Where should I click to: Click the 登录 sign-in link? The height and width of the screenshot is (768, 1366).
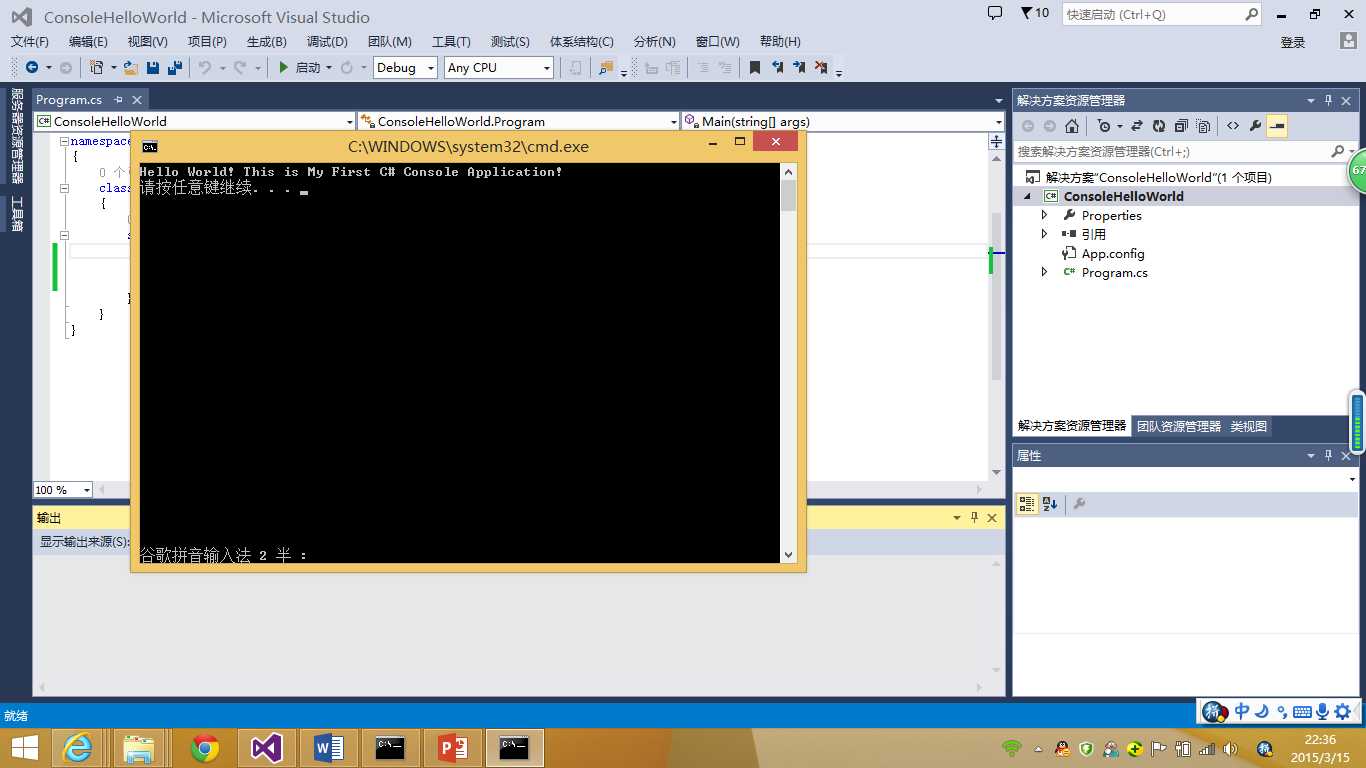click(1293, 42)
